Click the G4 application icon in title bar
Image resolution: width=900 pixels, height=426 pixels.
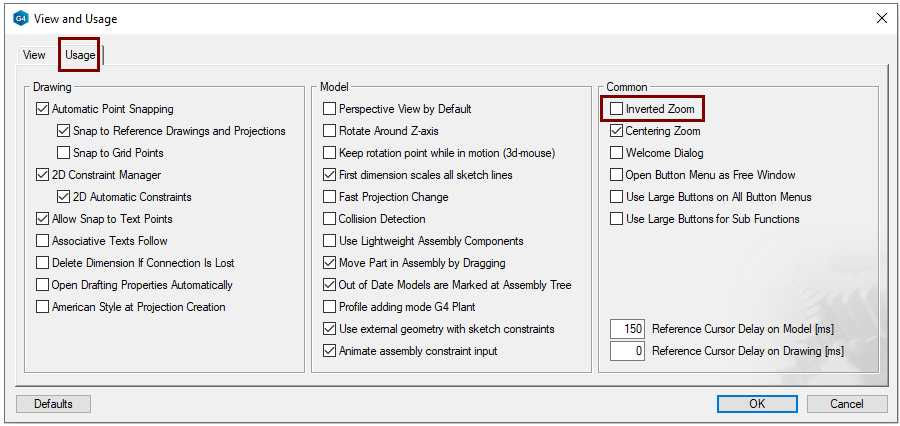[20, 18]
